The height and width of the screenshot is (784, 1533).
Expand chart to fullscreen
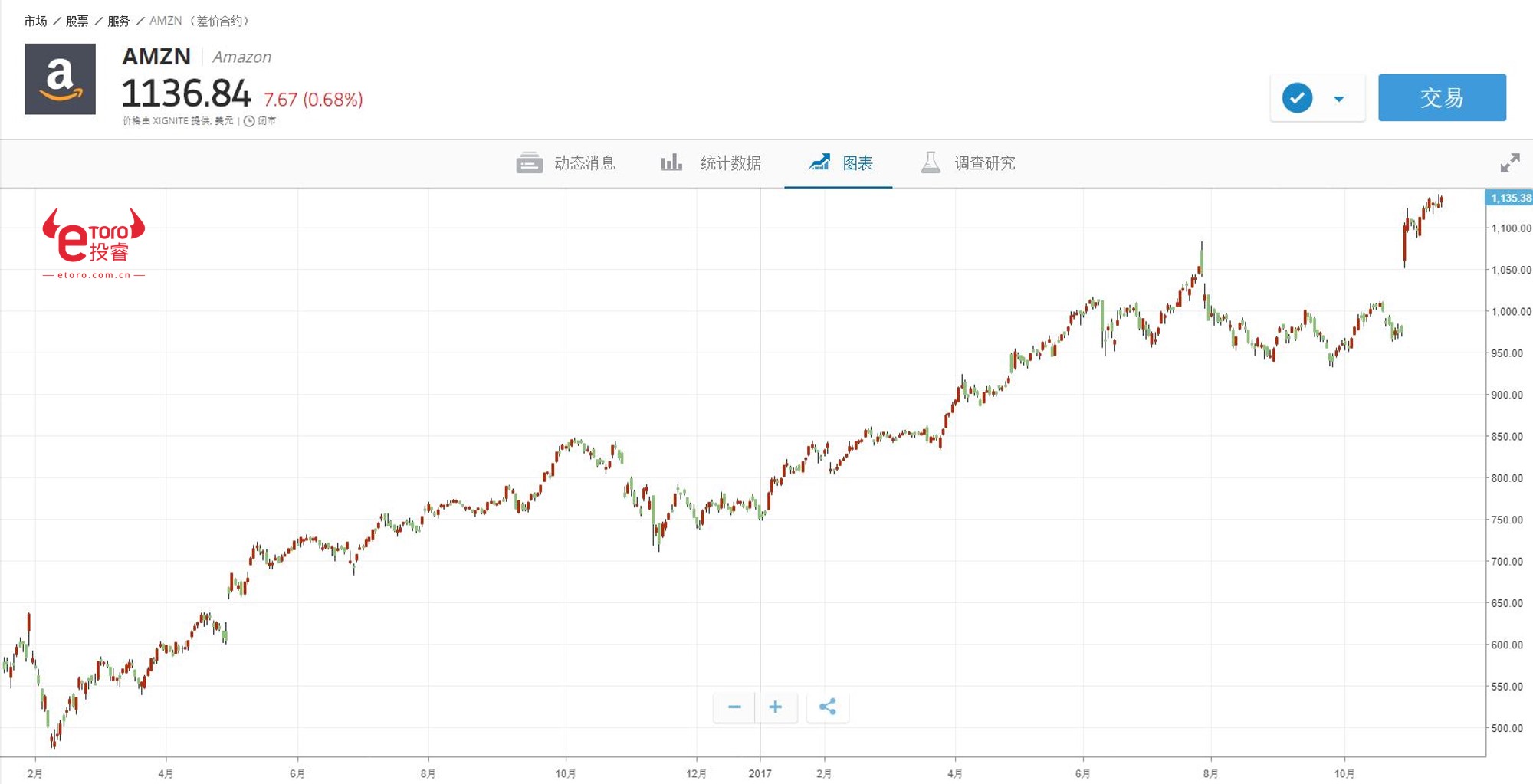pos(1510,162)
